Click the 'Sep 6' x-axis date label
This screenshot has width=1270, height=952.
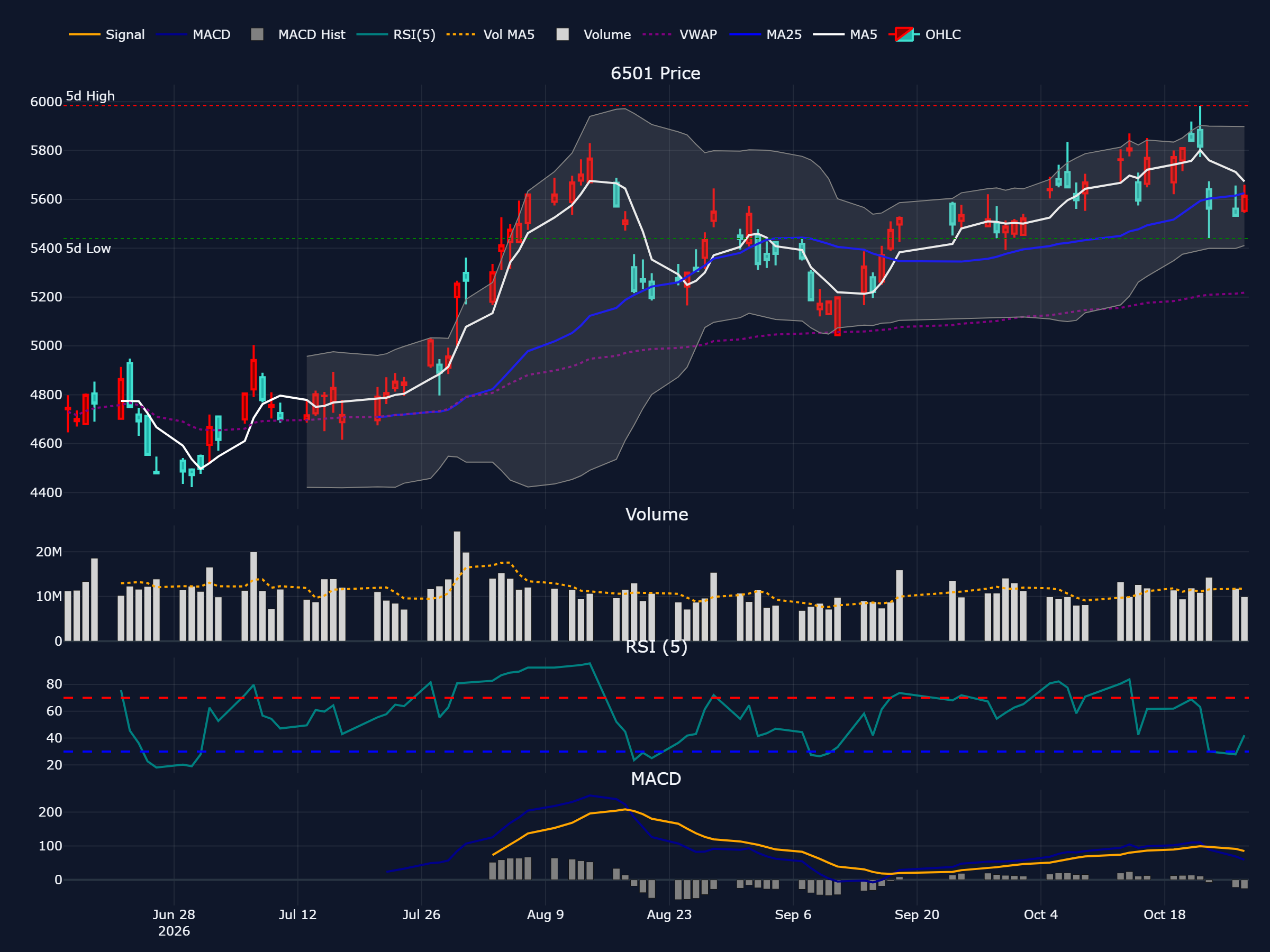[x=793, y=914]
